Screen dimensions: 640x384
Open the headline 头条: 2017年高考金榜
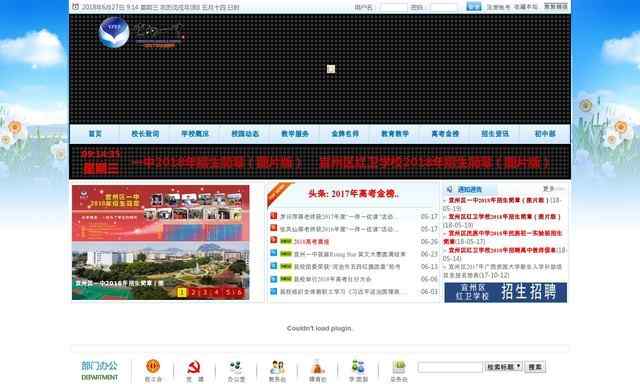click(353, 194)
